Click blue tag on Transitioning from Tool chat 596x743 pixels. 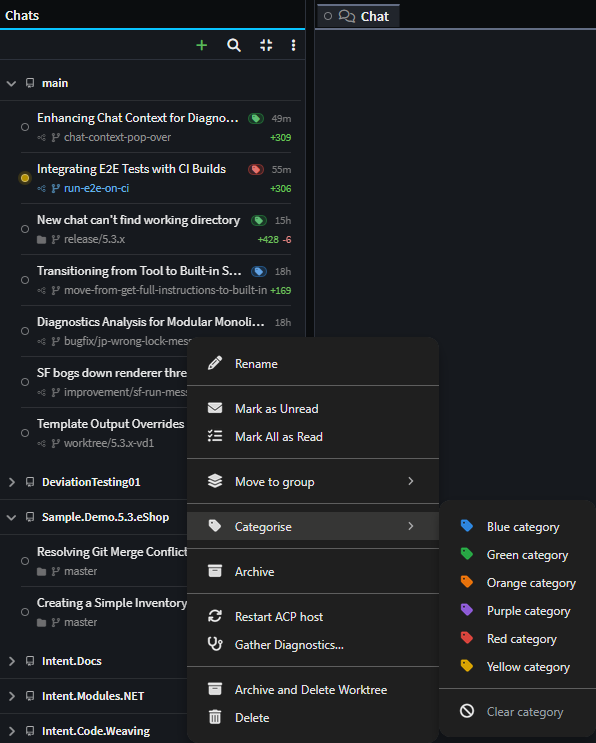click(259, 272)
